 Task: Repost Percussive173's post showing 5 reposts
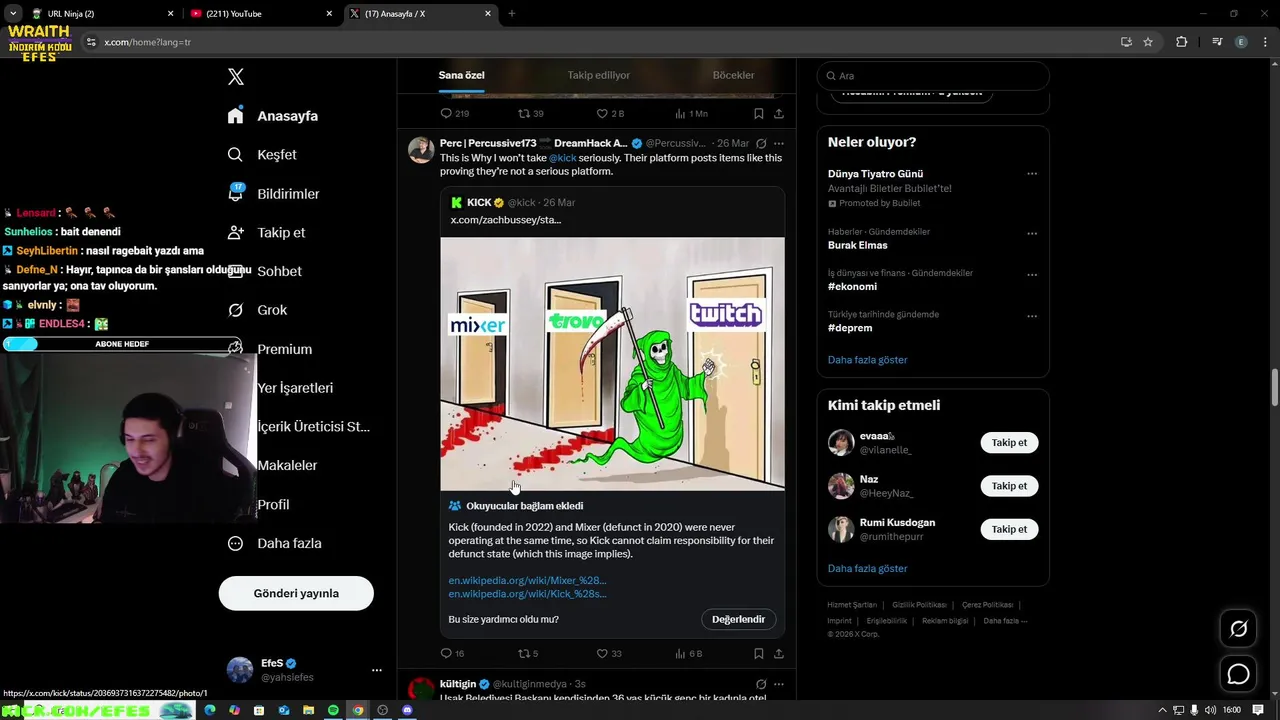[x=527, y=653]
